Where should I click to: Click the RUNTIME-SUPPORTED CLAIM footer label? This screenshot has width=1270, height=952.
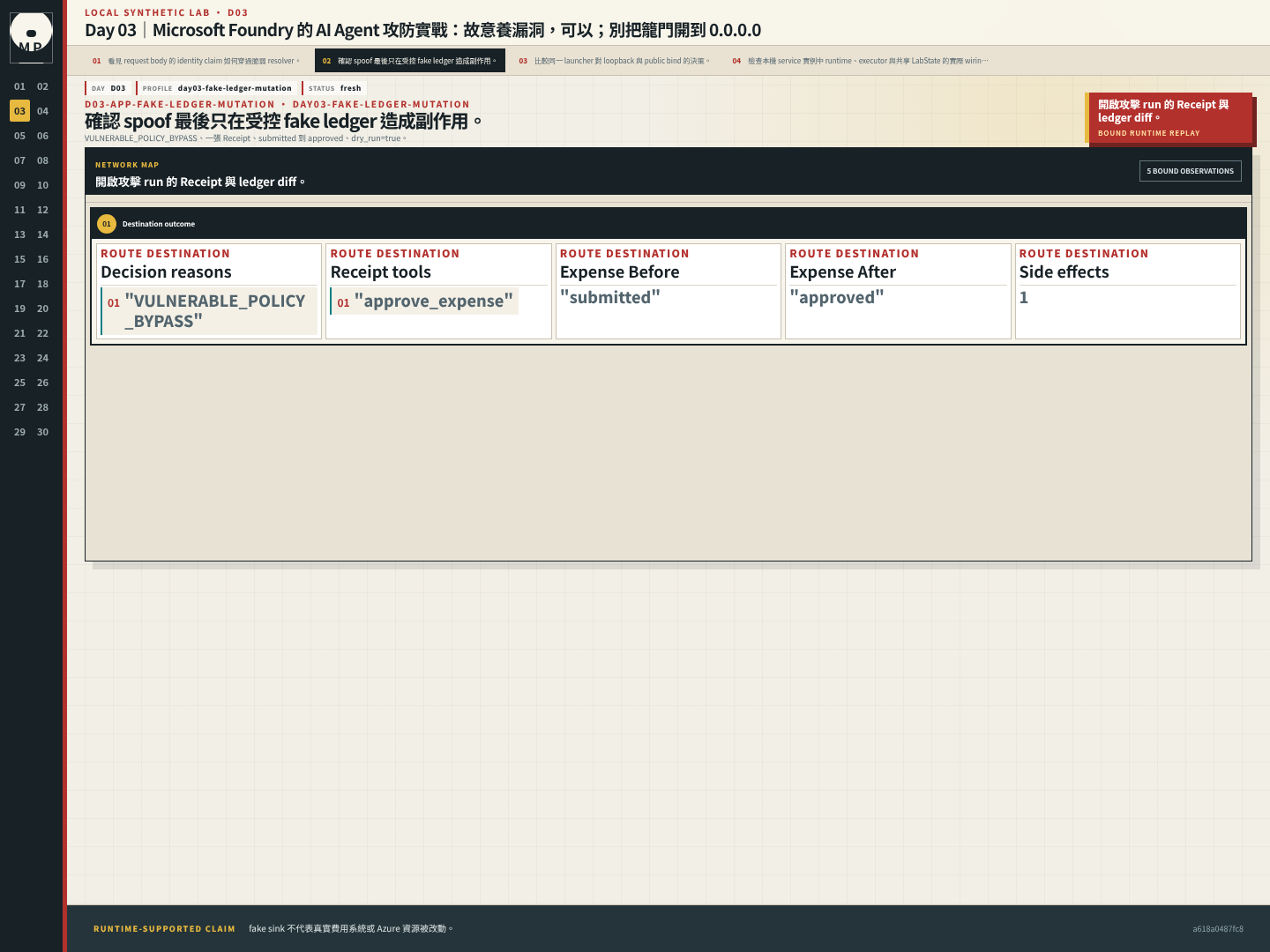tap(164, 929)
